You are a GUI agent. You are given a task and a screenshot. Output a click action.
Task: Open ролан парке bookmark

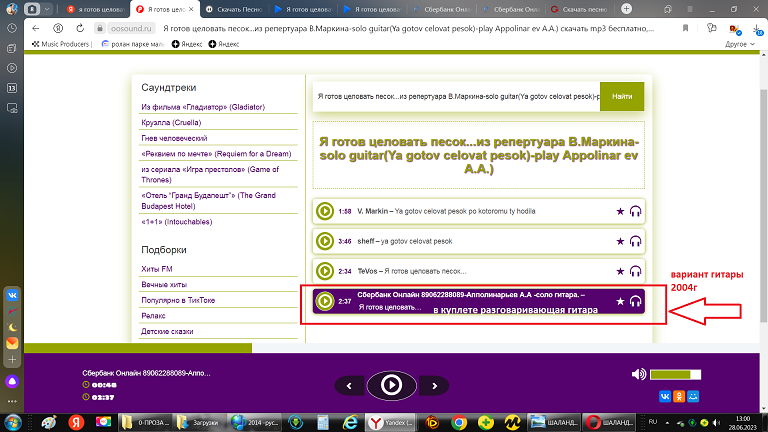pos(133,44)
